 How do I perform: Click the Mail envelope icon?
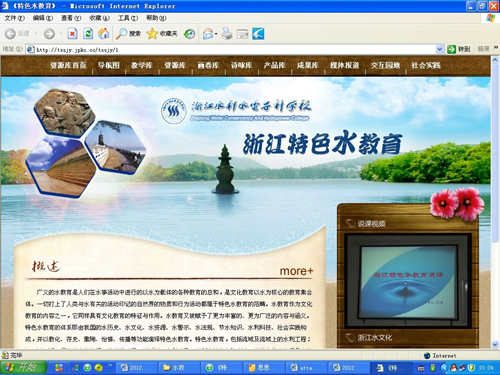[x=208, y=34]
